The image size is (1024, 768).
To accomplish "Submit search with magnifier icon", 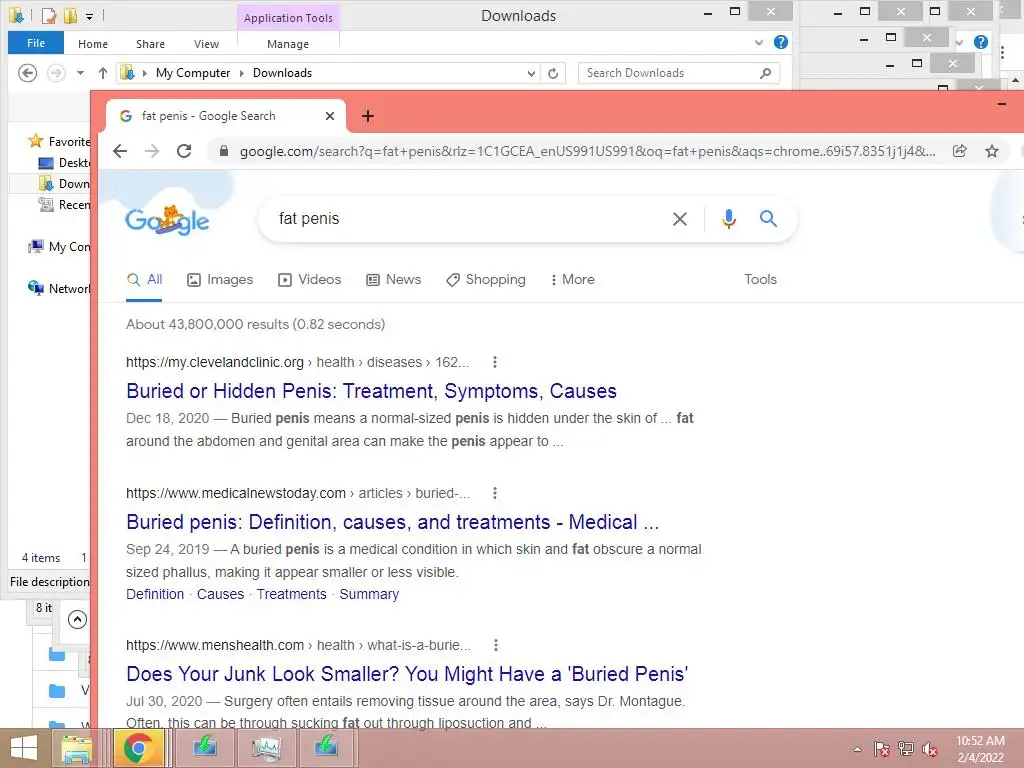I will point(769,219).
